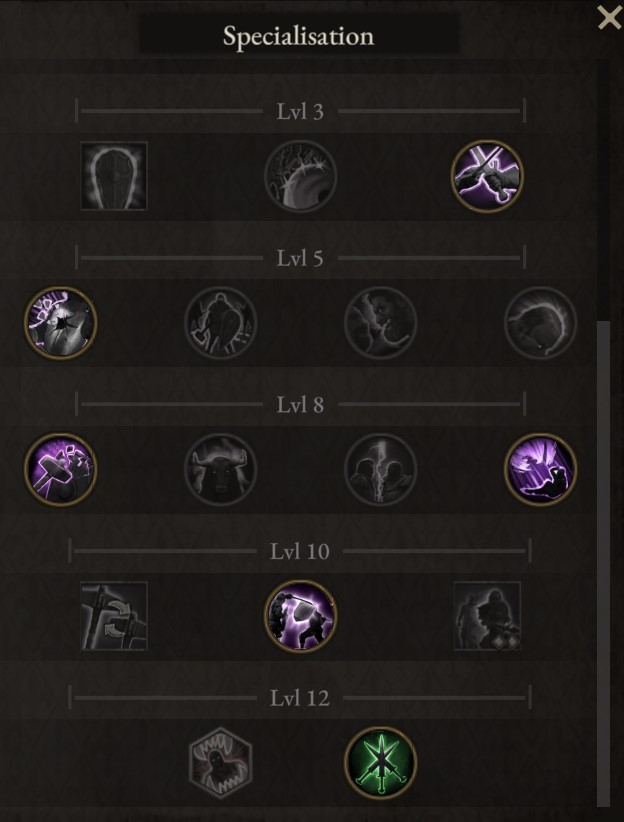Screen dimensions: 624x822
Task: Select the glowing shield skill at Lvl 3
Action: coord(114,176)
